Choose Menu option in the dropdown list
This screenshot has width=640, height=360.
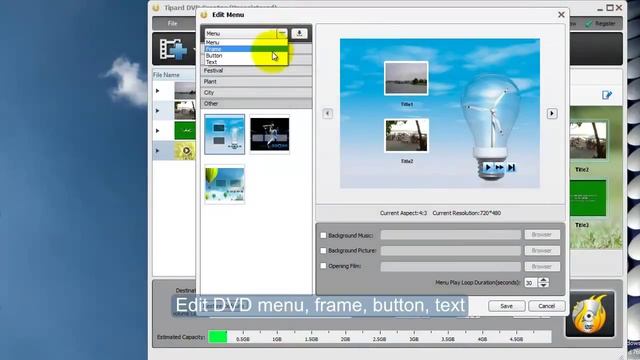pyautogui.click(x=246, y=42)
